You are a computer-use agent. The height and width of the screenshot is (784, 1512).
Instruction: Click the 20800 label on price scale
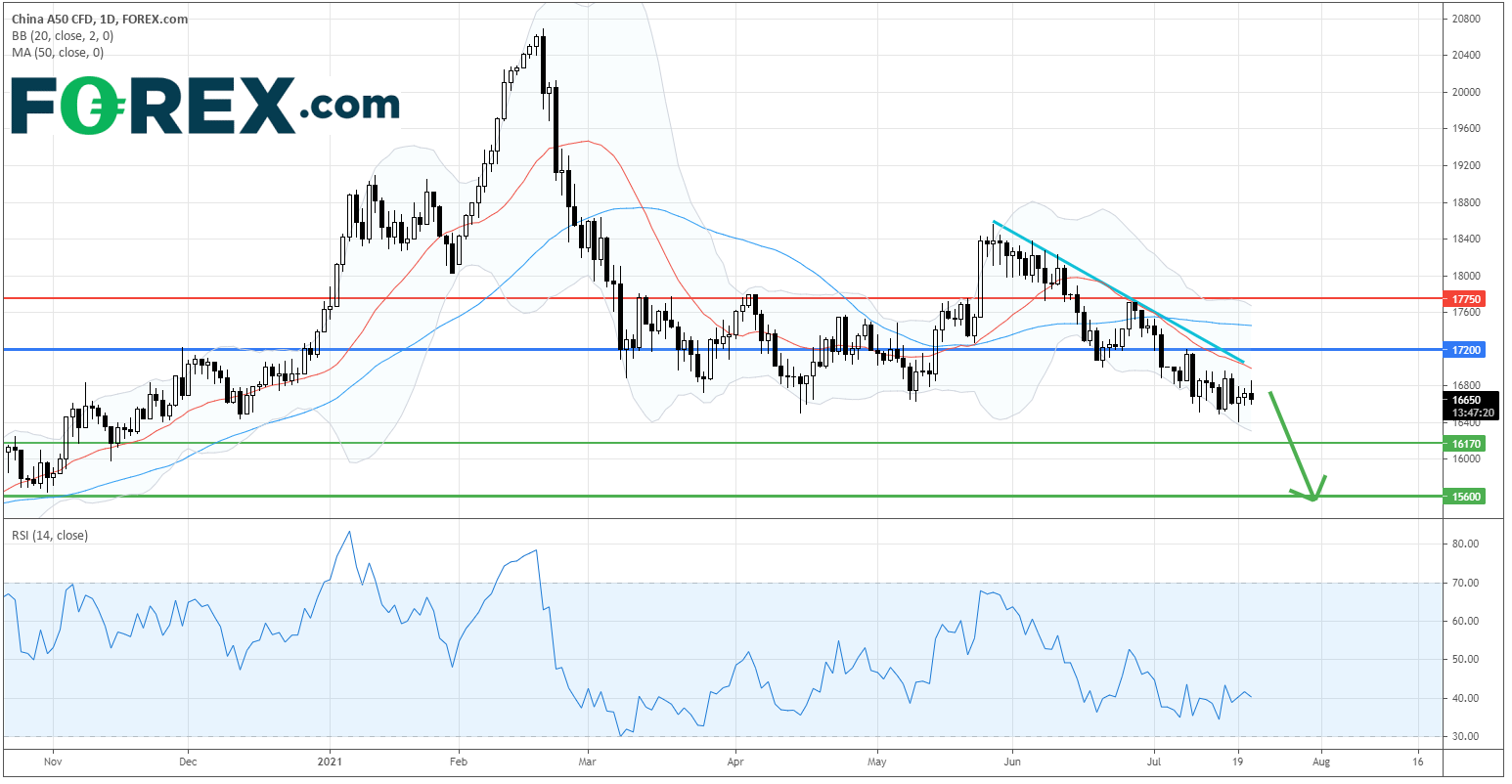(1464, 19)
